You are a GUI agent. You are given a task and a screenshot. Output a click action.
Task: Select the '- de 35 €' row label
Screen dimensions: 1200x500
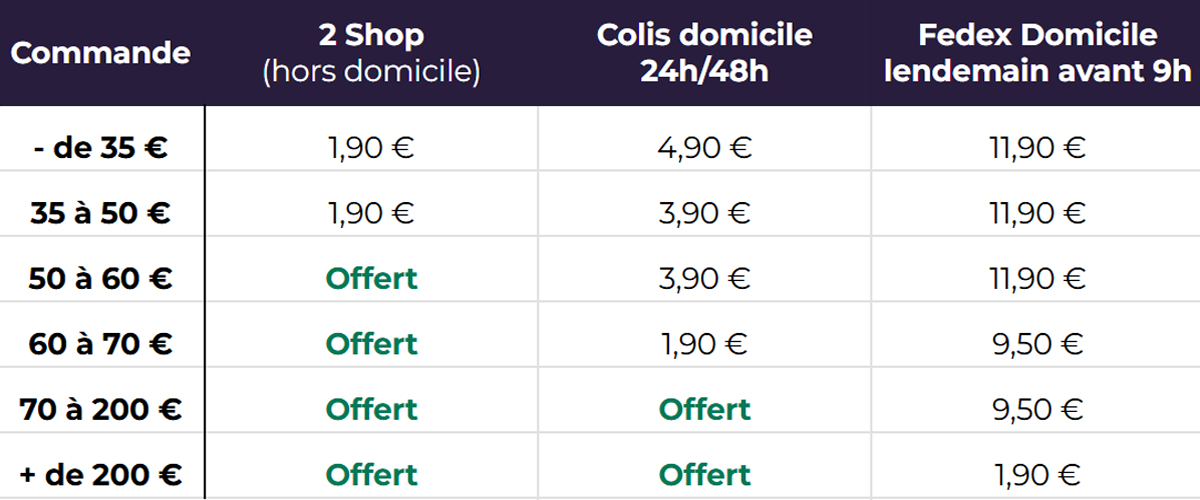100,149
